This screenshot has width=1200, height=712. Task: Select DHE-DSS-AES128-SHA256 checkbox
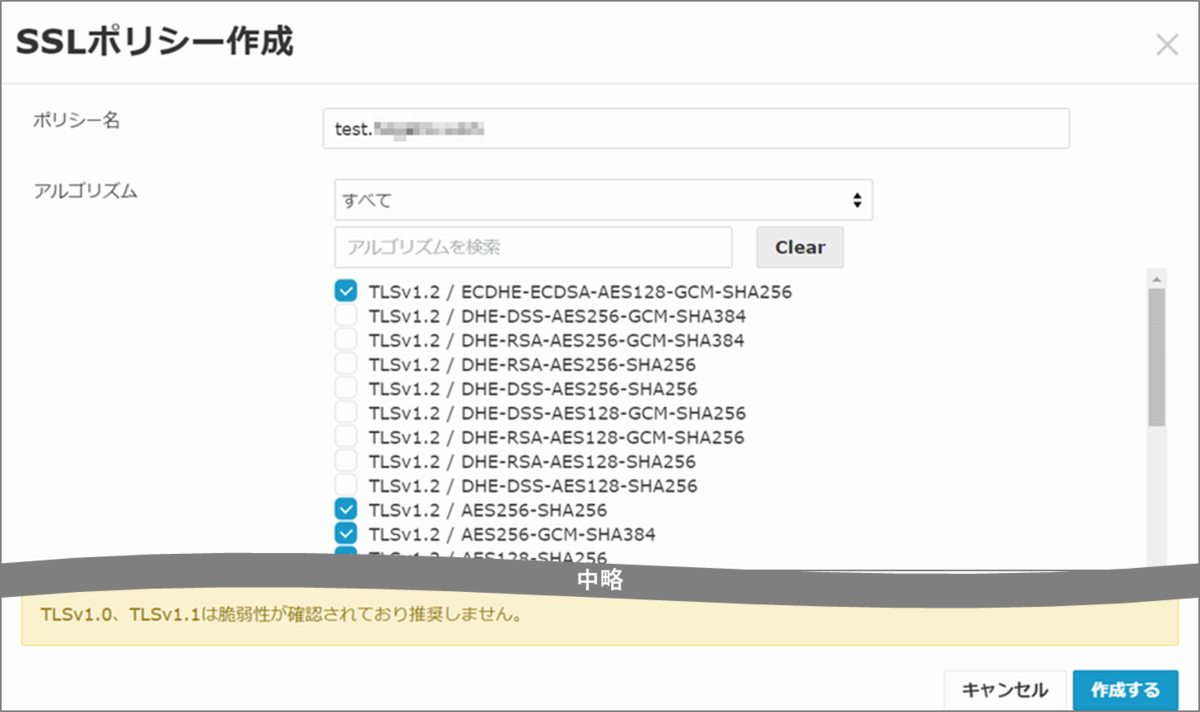346,486
